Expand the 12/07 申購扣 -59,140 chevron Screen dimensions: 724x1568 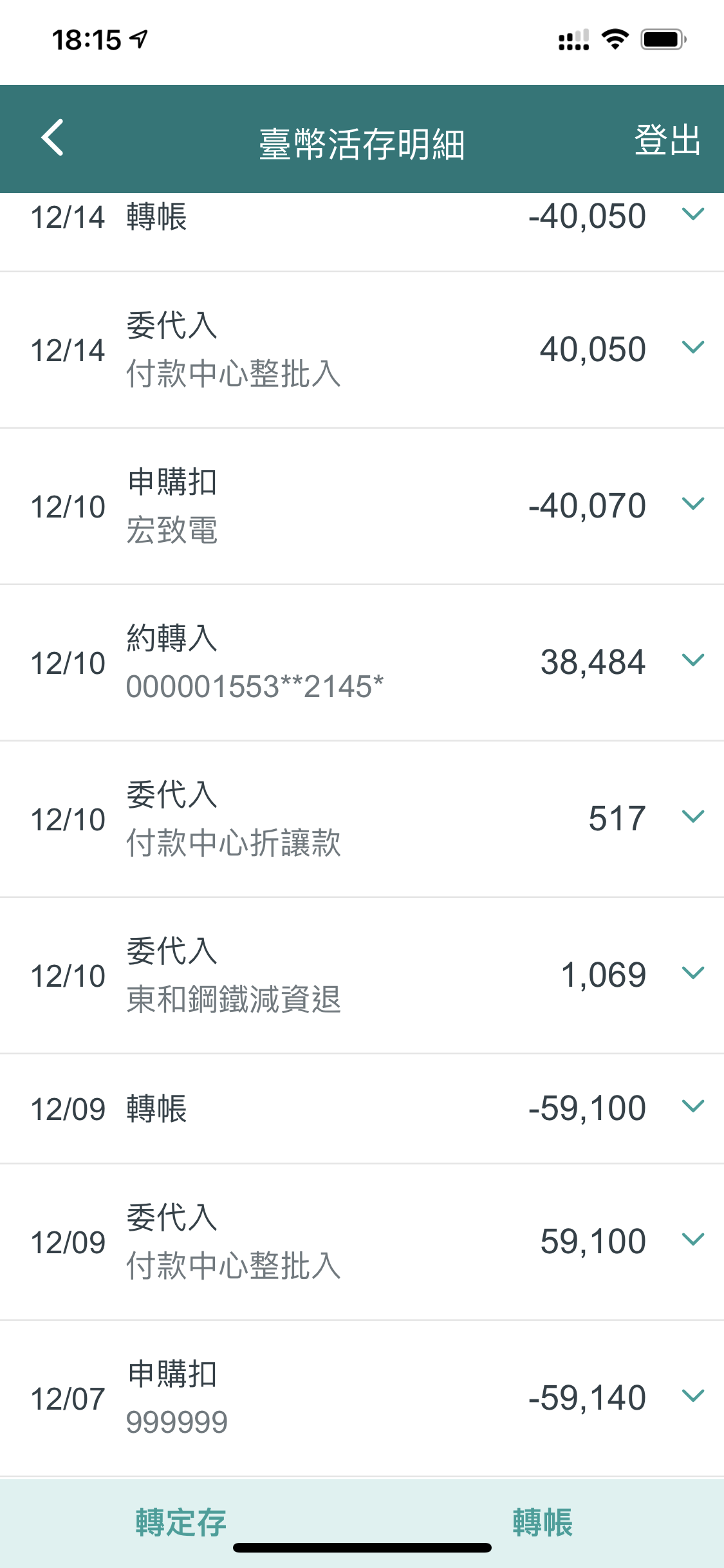(x=692, y=1396)
